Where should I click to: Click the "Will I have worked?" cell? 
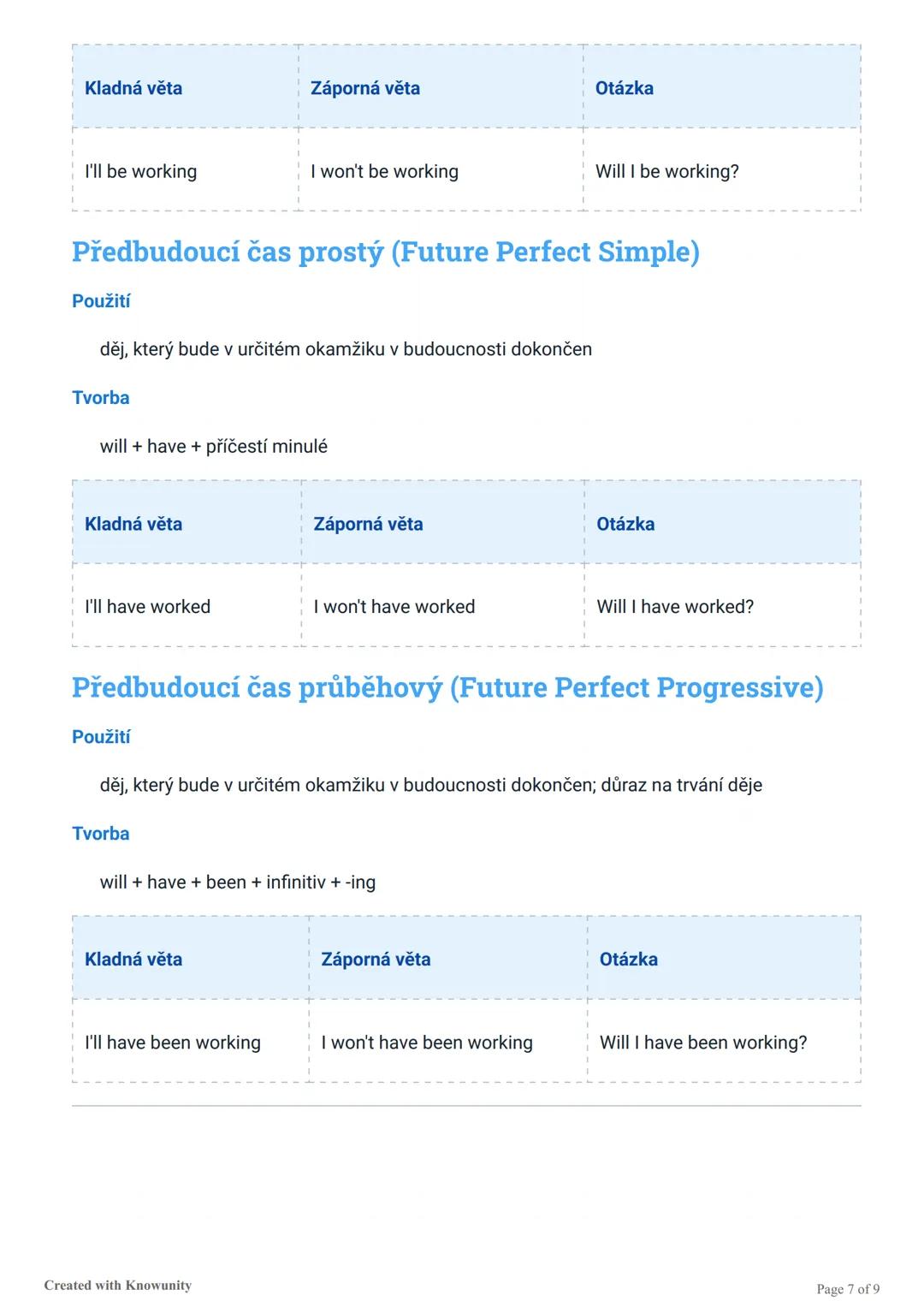tap(675, 607)
